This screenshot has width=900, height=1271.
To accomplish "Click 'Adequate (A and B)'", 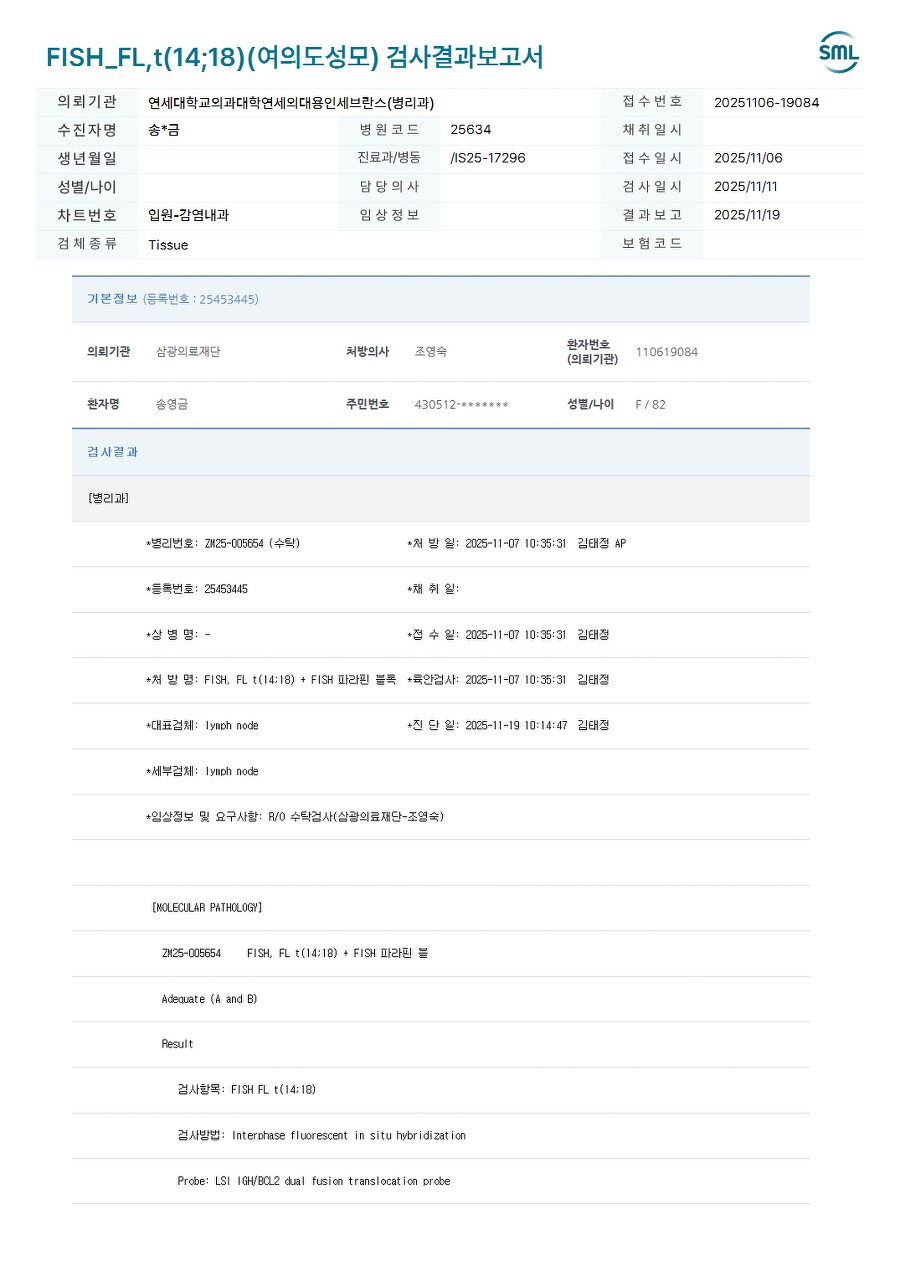I will point(209,999).
